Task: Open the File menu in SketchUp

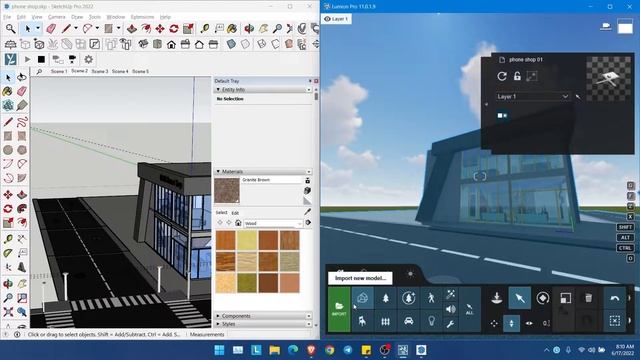Action: tap(7, 17)
